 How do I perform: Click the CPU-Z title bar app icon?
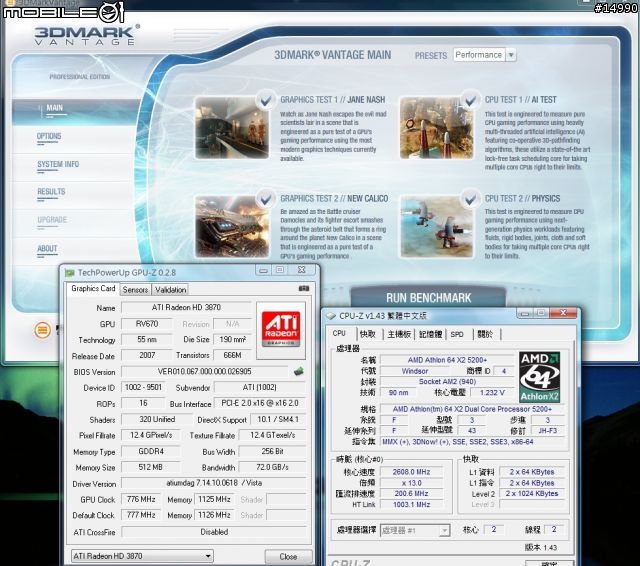click(331, 316)
